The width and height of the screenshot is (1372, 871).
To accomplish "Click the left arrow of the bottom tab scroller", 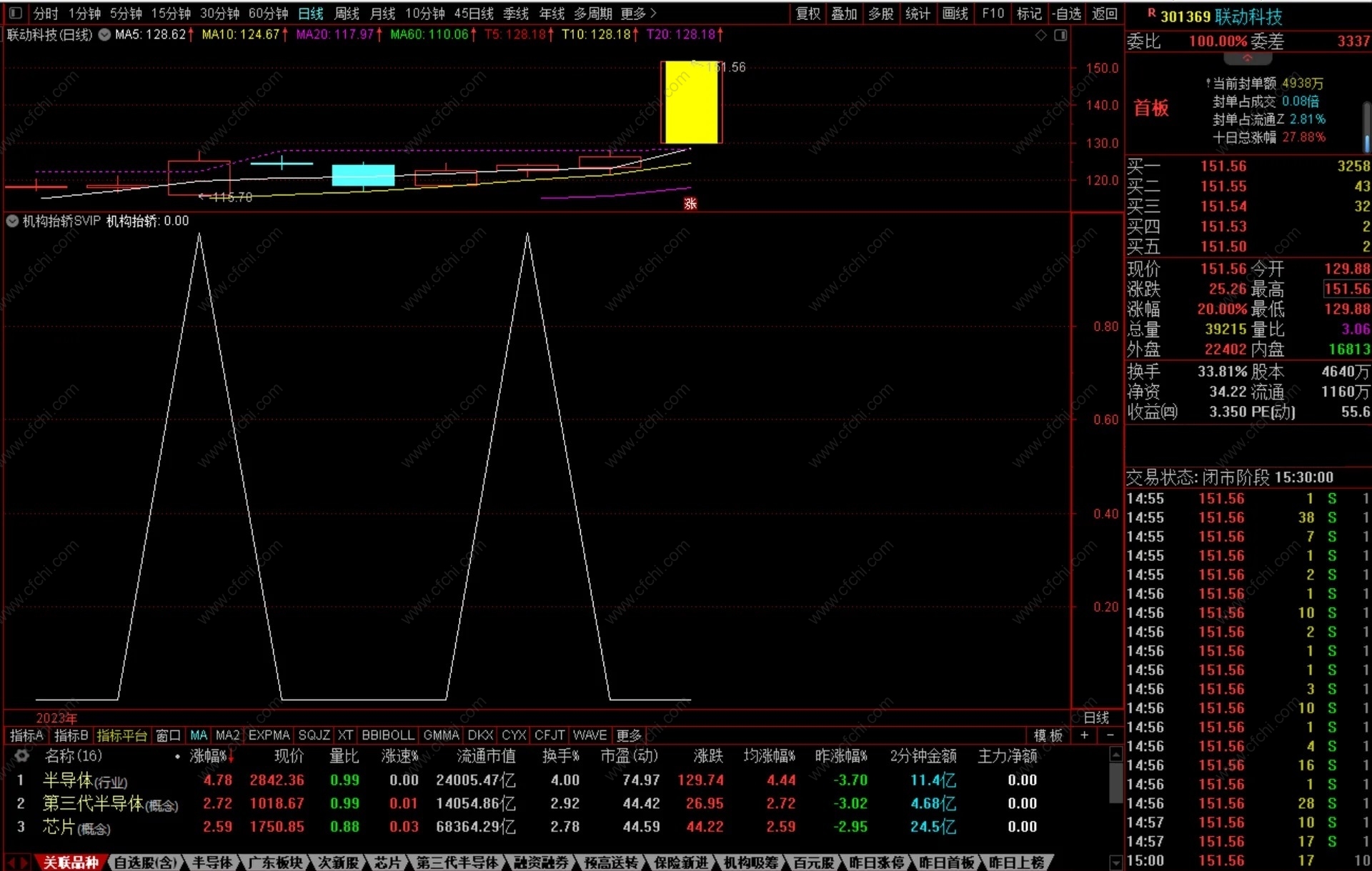I will [12, 862].
